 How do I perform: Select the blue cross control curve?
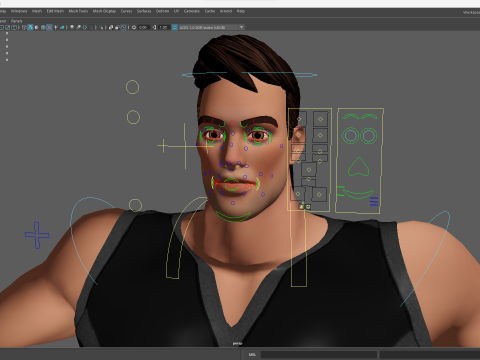(37, 235)
